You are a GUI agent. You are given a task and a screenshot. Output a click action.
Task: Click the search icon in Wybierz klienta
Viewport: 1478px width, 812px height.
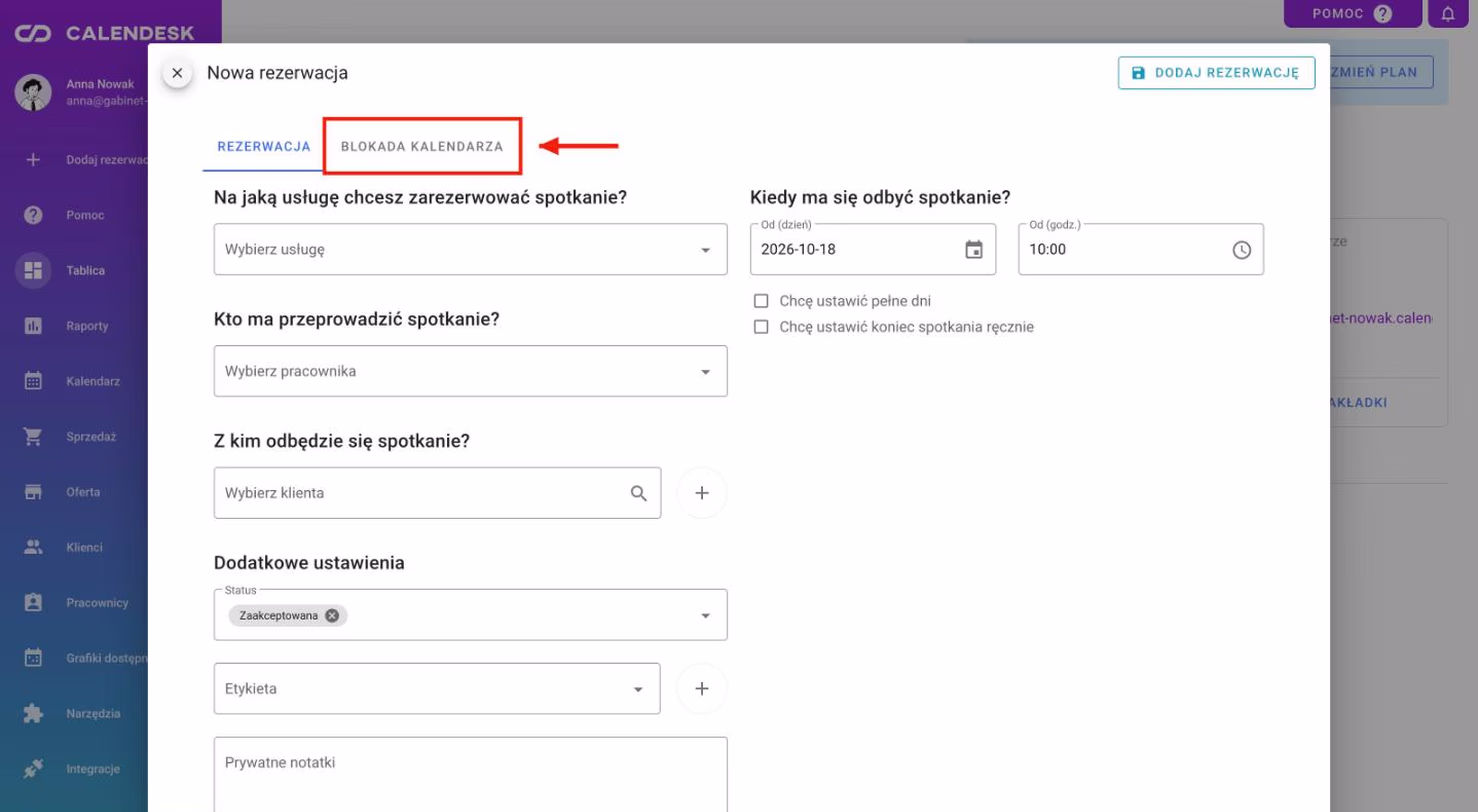tap(639, 493)
